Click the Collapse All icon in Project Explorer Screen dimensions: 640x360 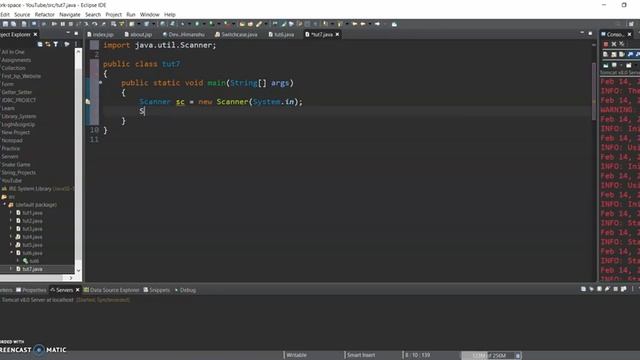[x=40, y=44]
